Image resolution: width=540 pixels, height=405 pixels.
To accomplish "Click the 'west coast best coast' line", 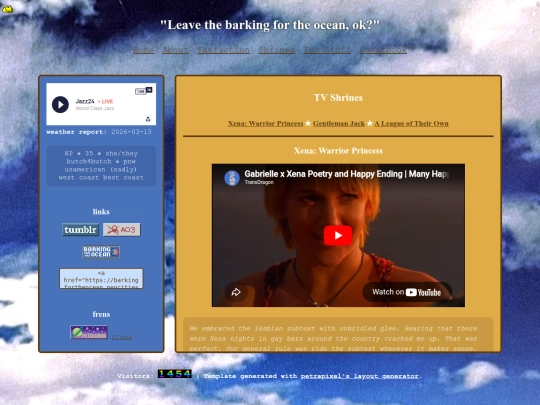I will click(x=101, y=177).
